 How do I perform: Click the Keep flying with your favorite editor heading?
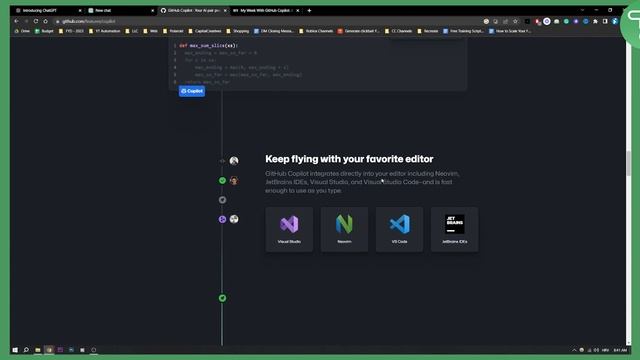[349, 159]
